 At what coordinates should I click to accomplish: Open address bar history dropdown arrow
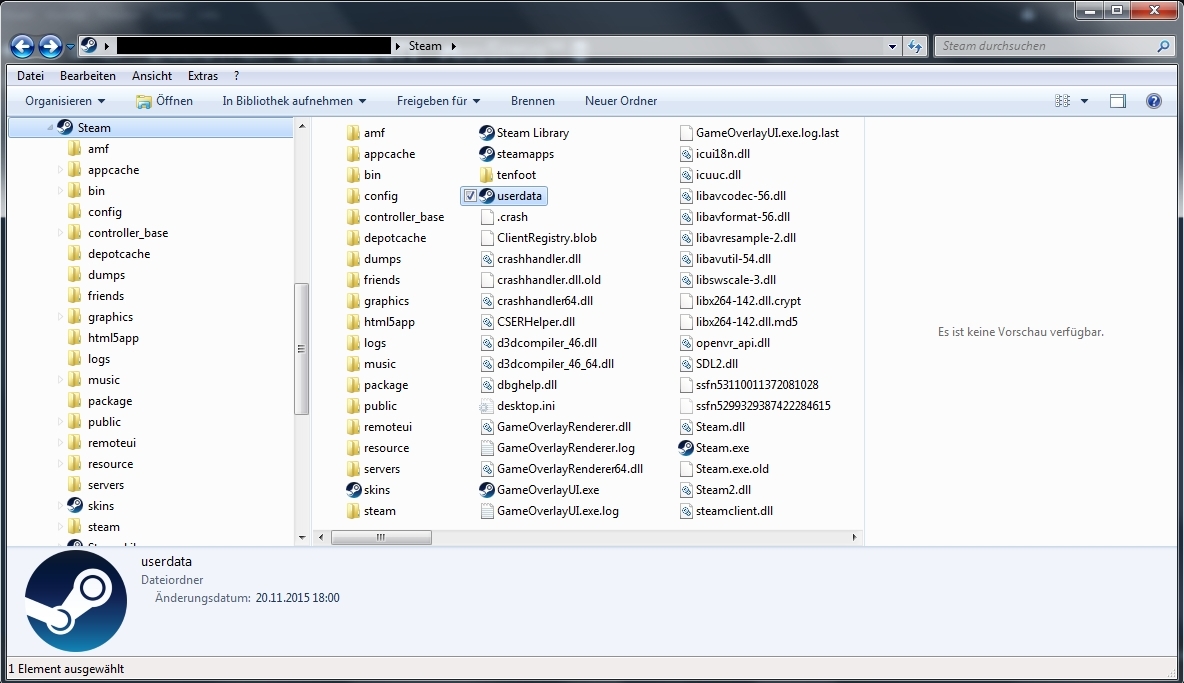[893, 46]
